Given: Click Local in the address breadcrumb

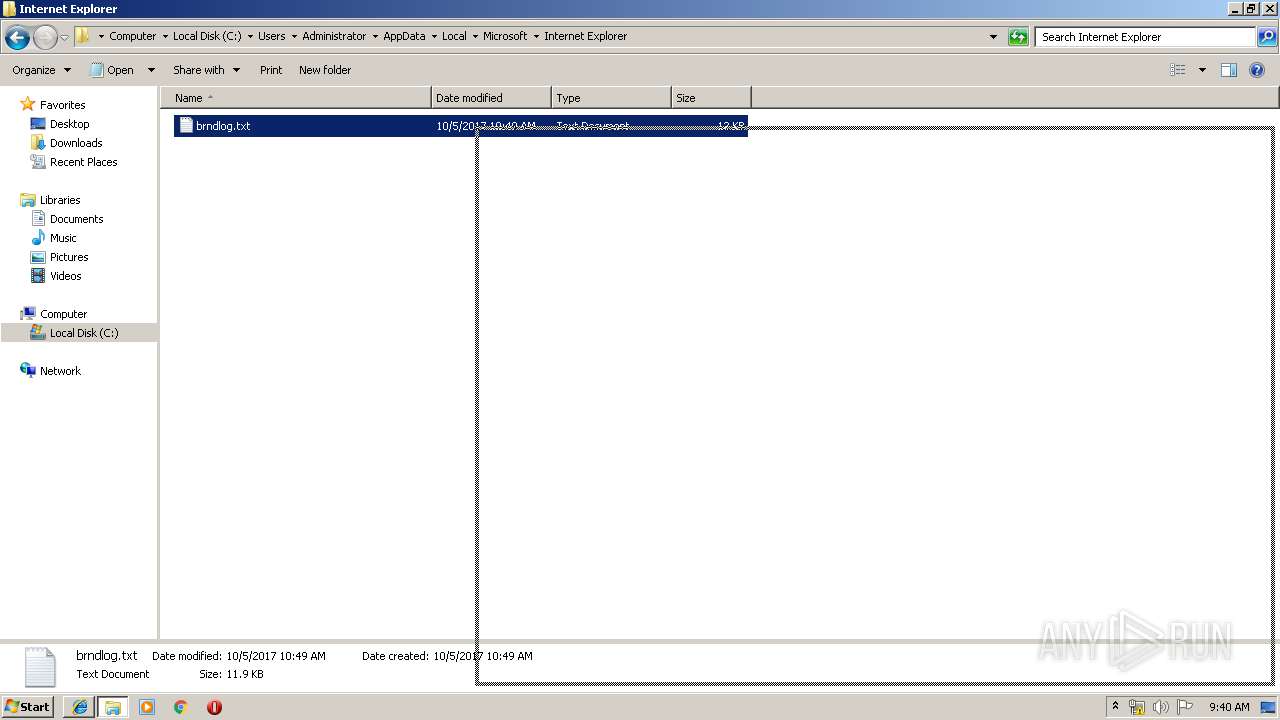Looking at the screenshot, I should coord(454,36).
